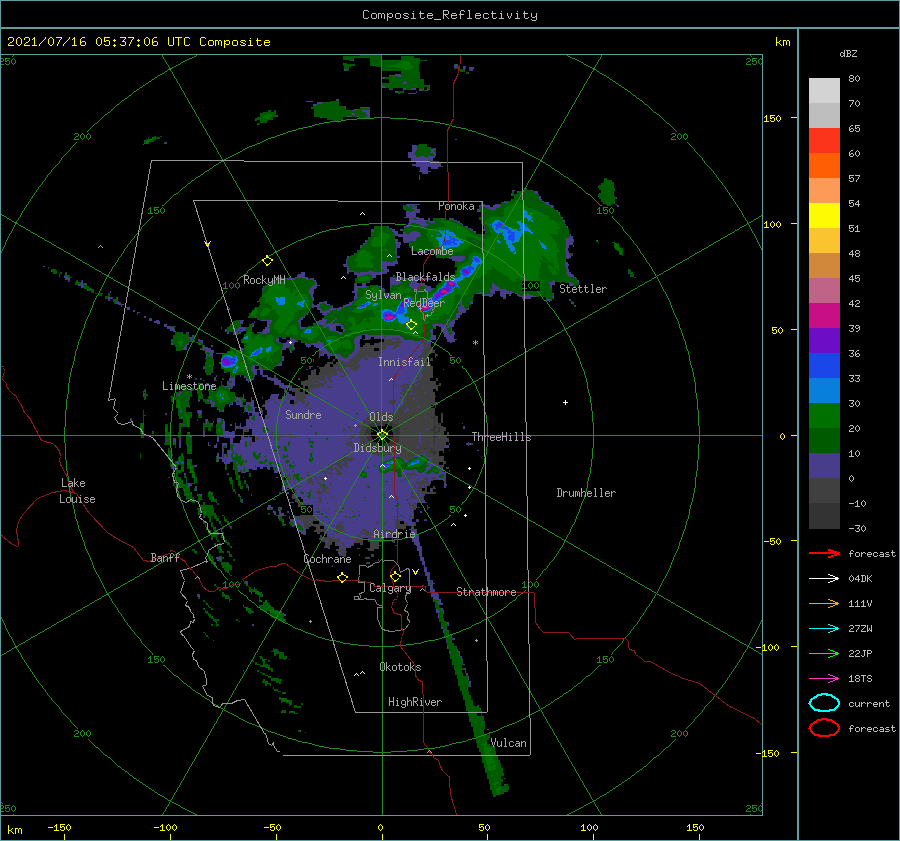Viewport: 900px width, 841px height.
Task: Click the Stettler city label
Action: point(583,289)
